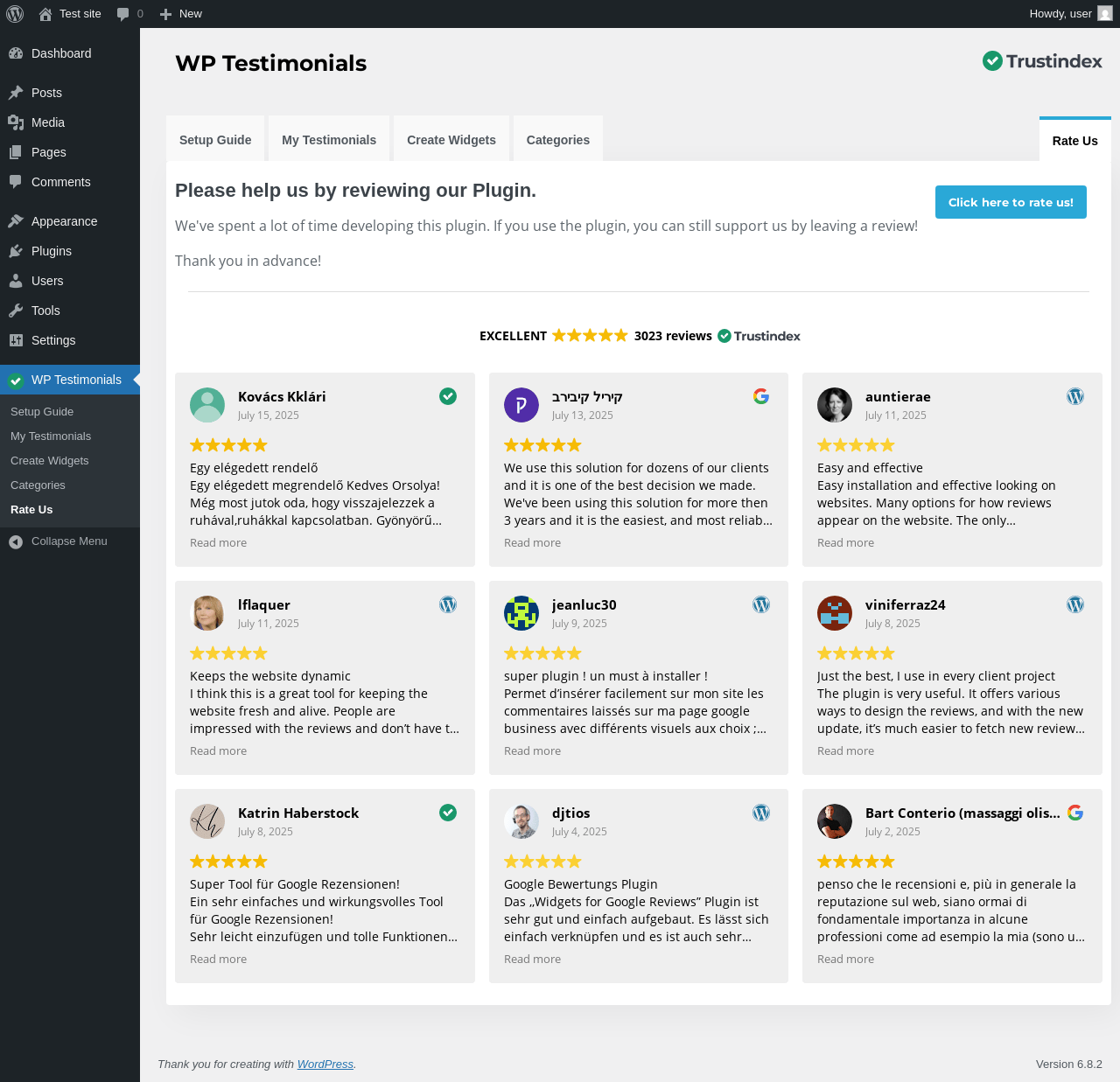Click Kovács Klári's profile avatar
This screenshot has height=1082, width=1120.
[x=207, y=405]
